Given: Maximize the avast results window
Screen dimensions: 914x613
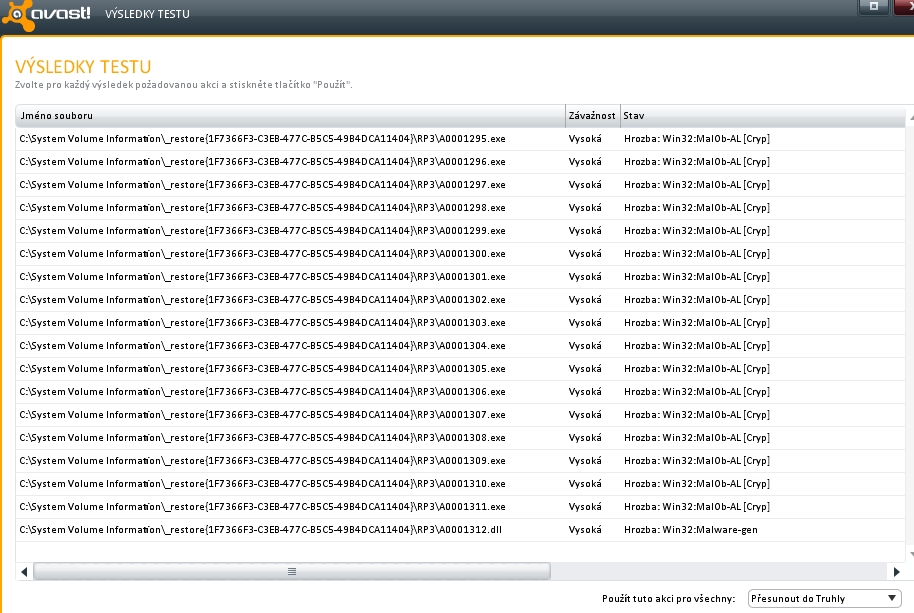Looking at the screenshot, I should pyautogui.click(x=873, y=6).
